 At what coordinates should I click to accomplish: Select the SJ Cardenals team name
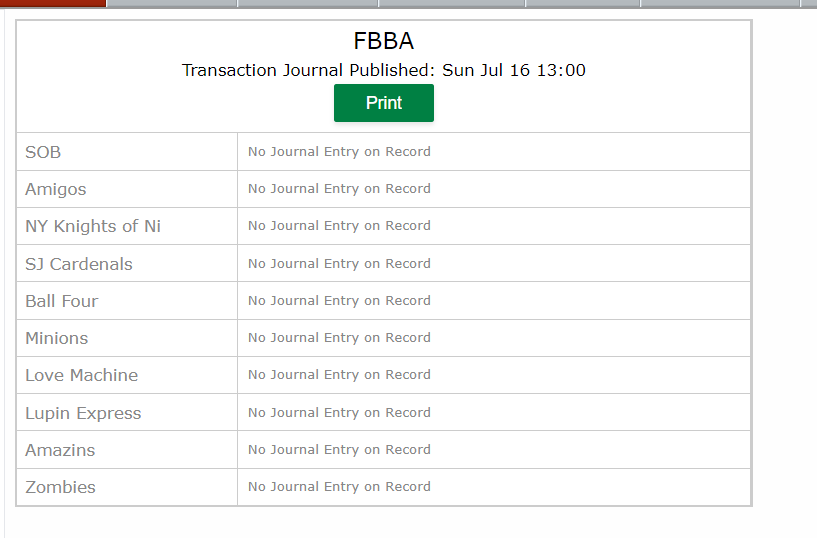79,264
